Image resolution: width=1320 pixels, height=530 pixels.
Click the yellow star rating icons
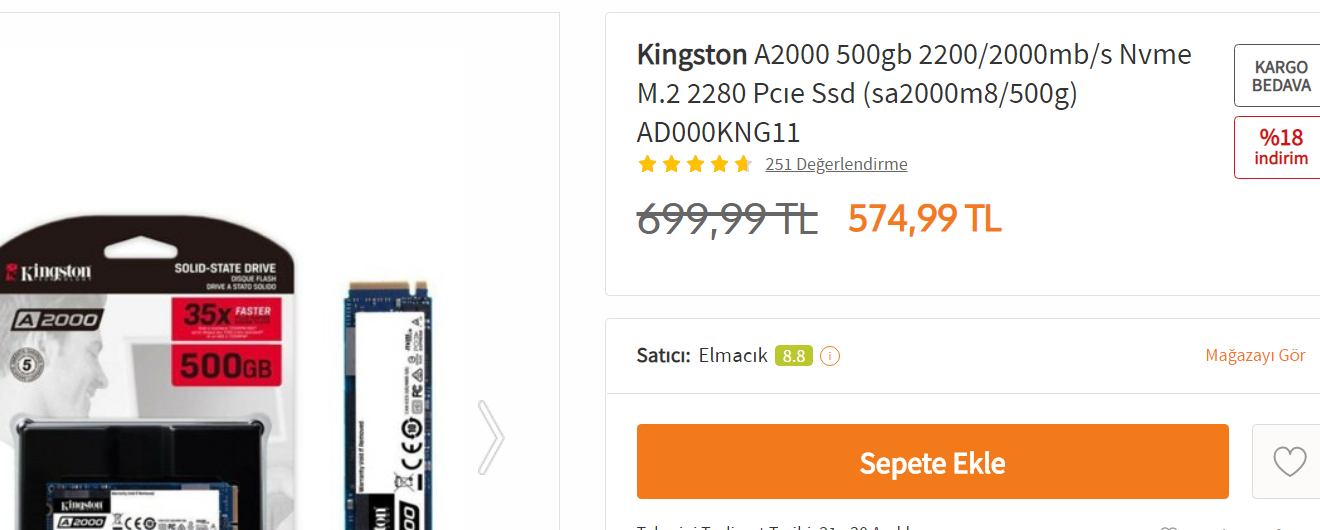click(x=695, y=164)
